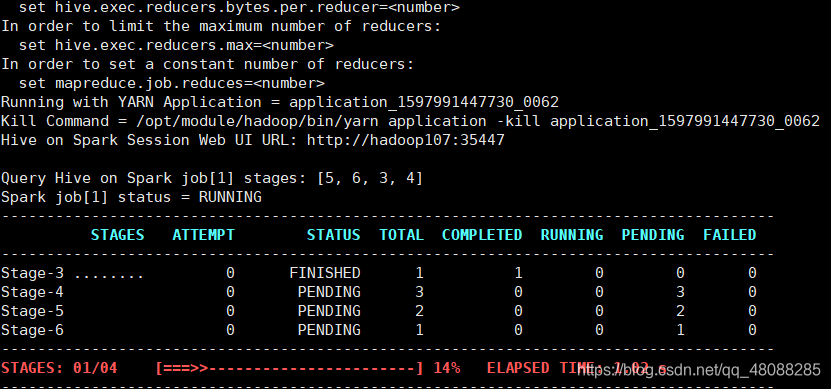
Task: Click the FINISHED status of Stage-3
Action: [x=325, y=273]
